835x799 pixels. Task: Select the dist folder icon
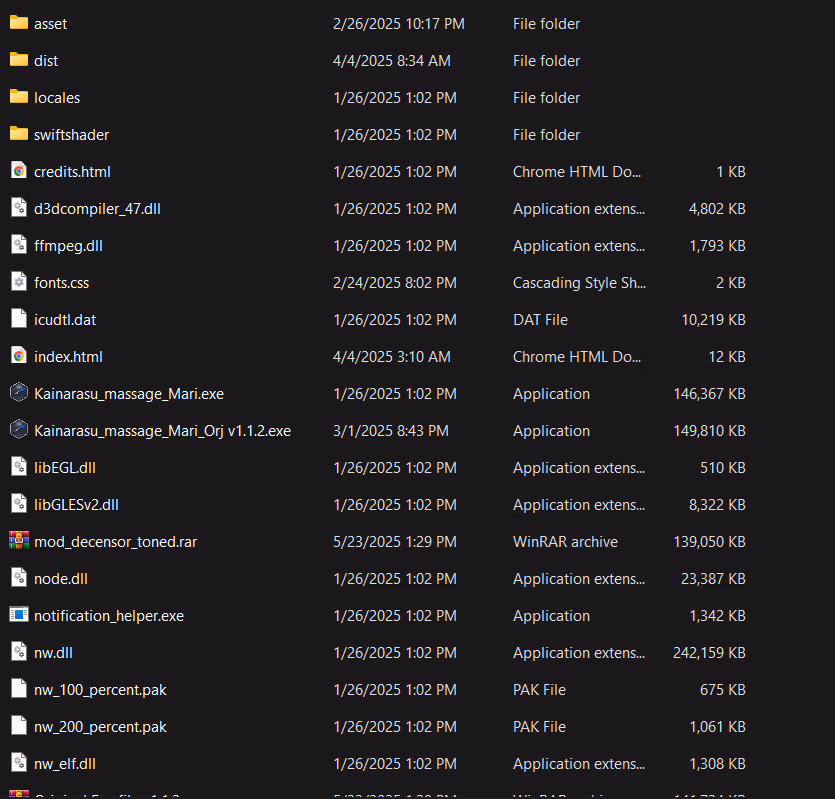(19, 60)
